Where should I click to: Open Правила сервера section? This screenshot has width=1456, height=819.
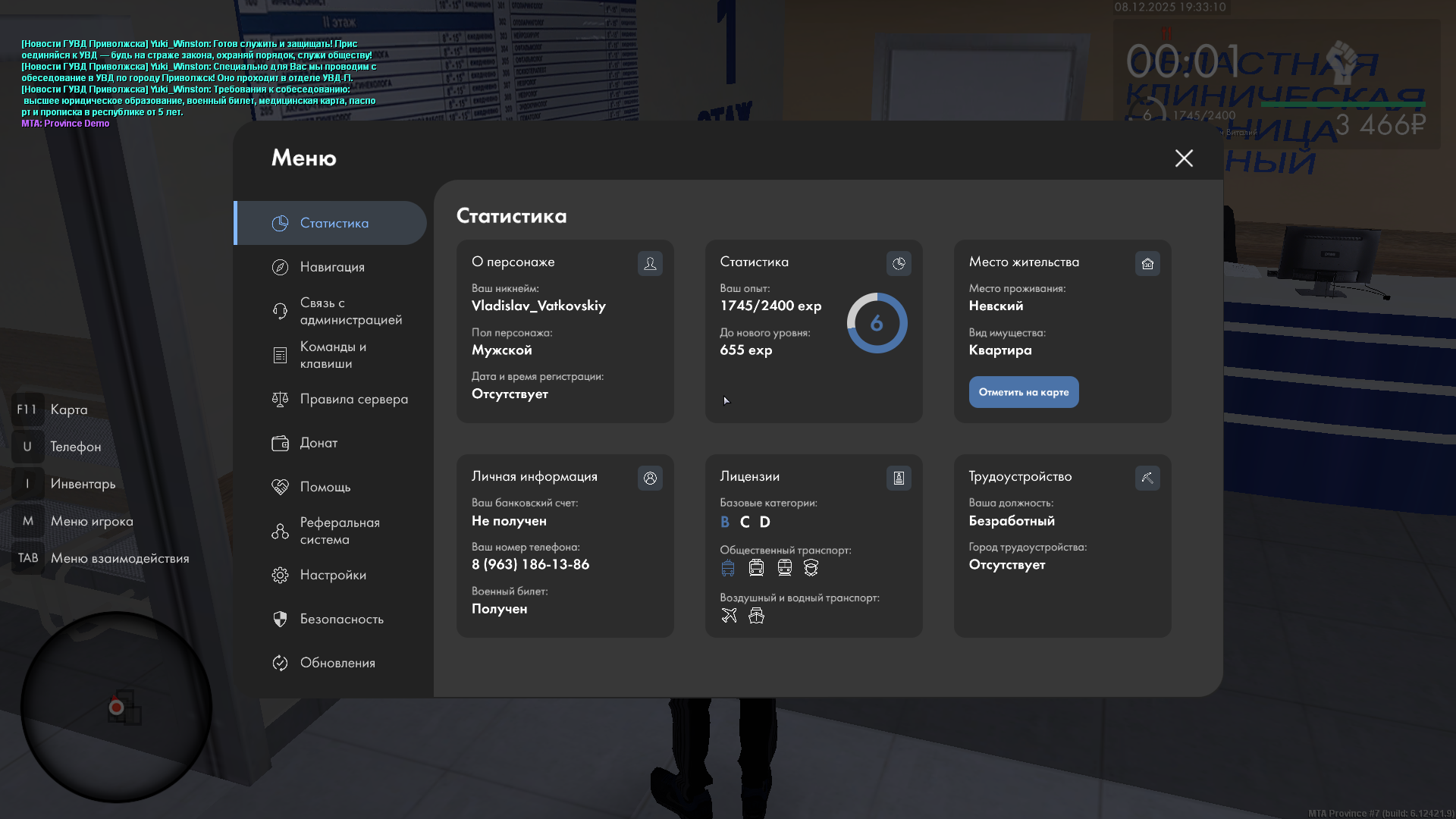[353, 399]
